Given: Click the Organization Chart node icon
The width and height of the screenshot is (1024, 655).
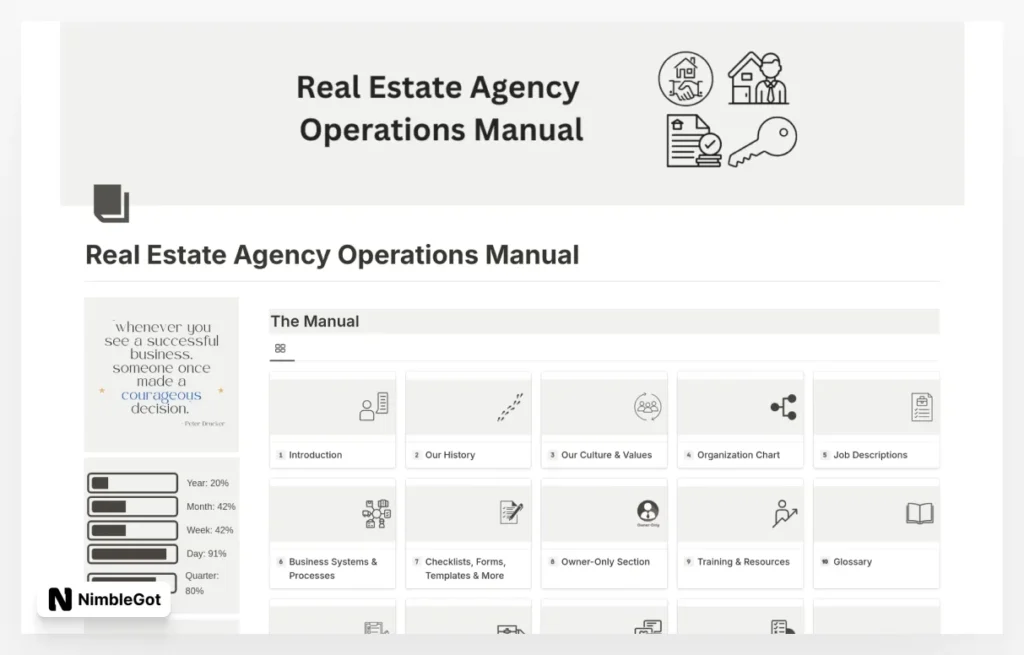Looking at the screenshot, I should point(782,406).
